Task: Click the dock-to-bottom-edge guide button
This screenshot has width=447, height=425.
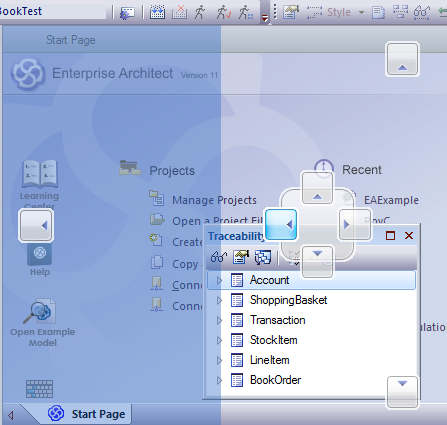Action: click(x=402, y=392)
